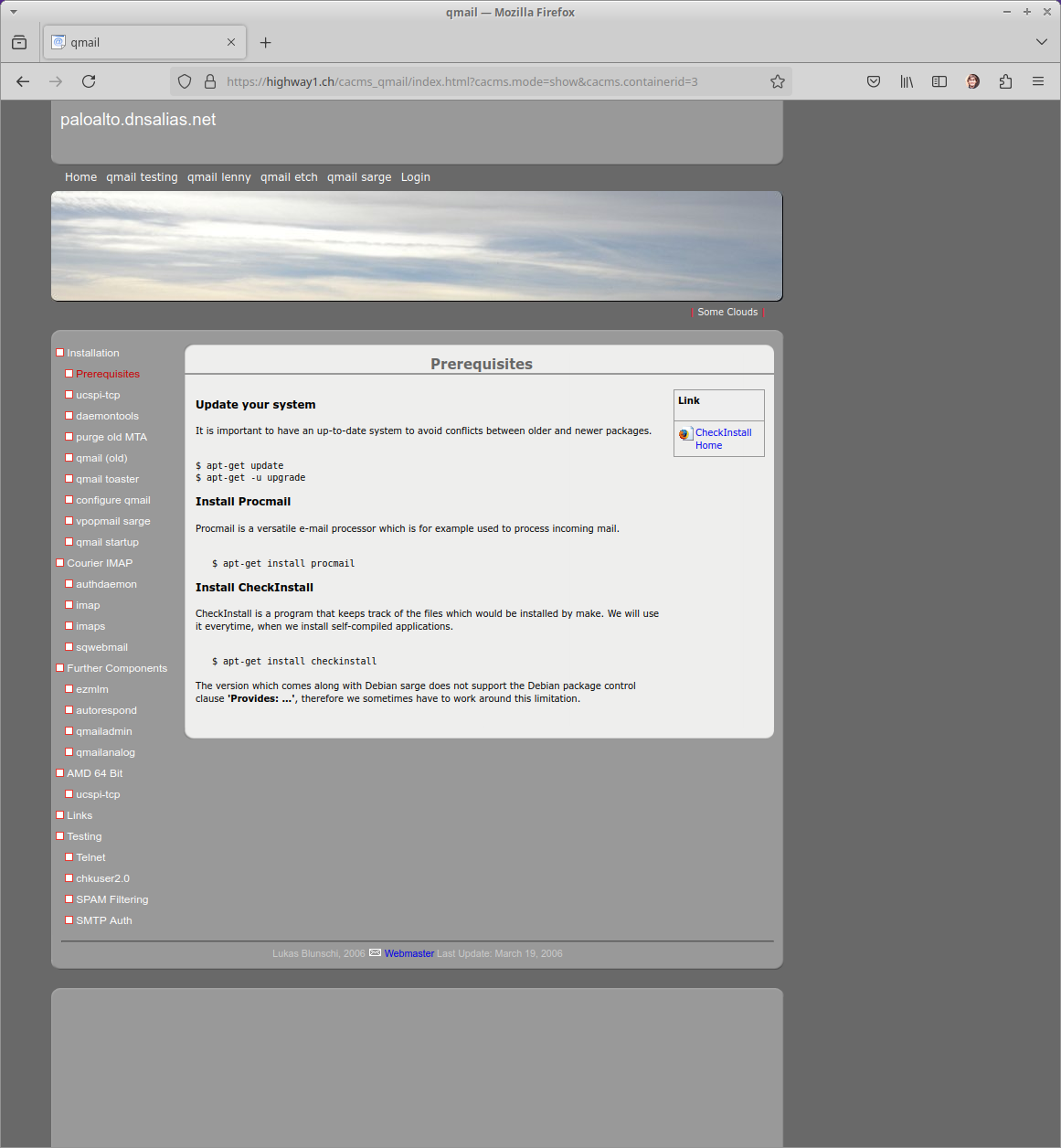Open the chkuser2.0 entry
Screen dimensions: 1061x1148
coord(102,878)
